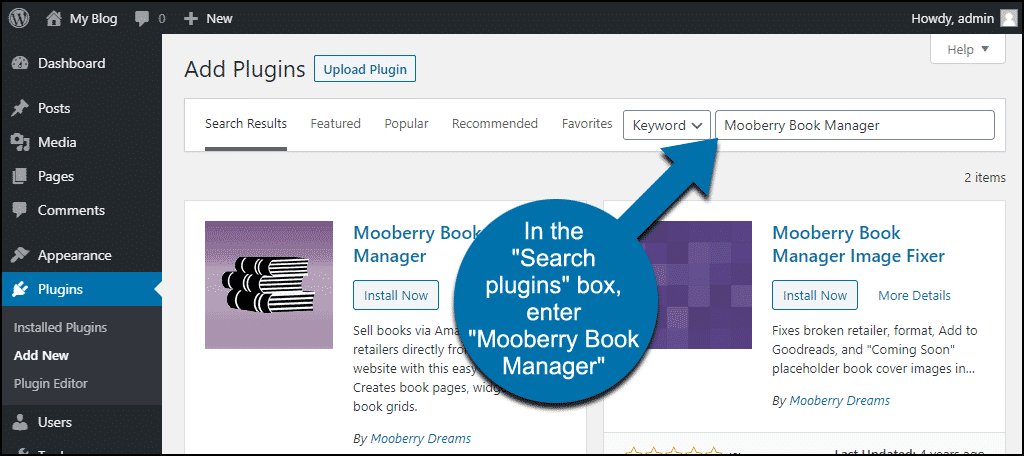Install Now the Mooberry Book Manager plugin
Viewport: 1024px width, 456px height.
396,295
